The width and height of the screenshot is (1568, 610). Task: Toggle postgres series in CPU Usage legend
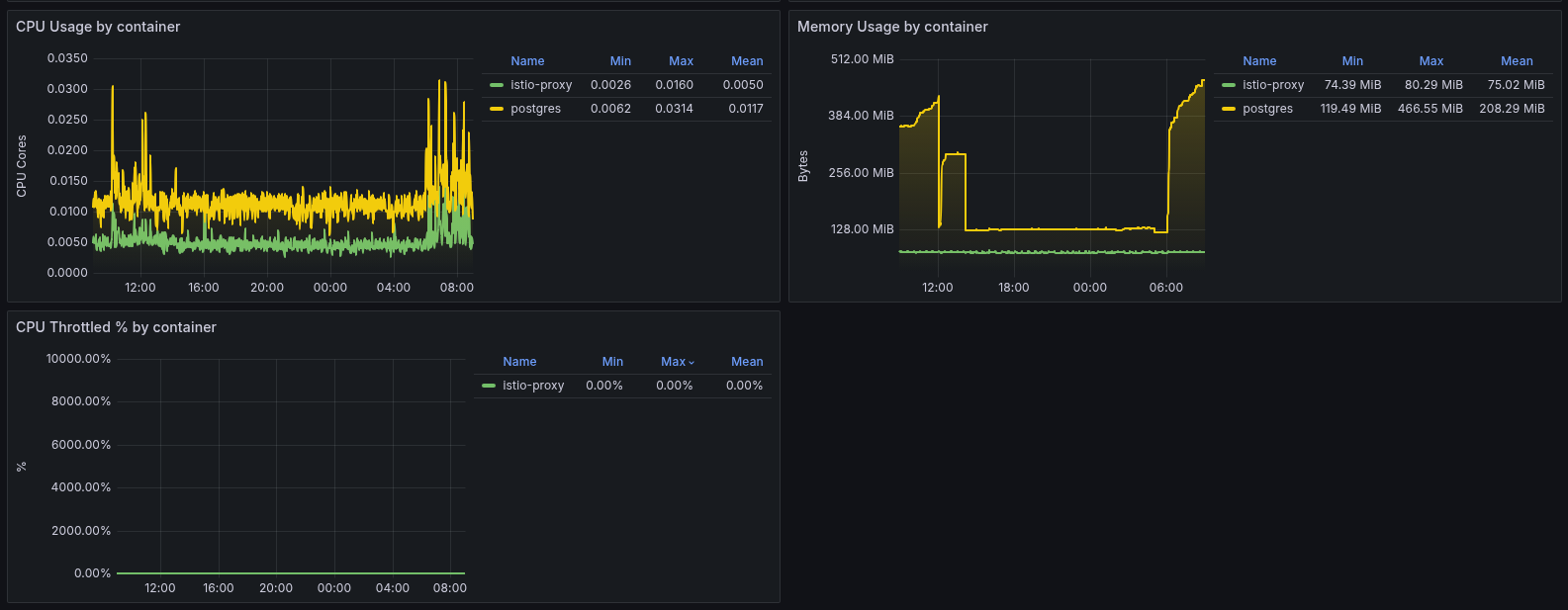click(x=535, y=109)
